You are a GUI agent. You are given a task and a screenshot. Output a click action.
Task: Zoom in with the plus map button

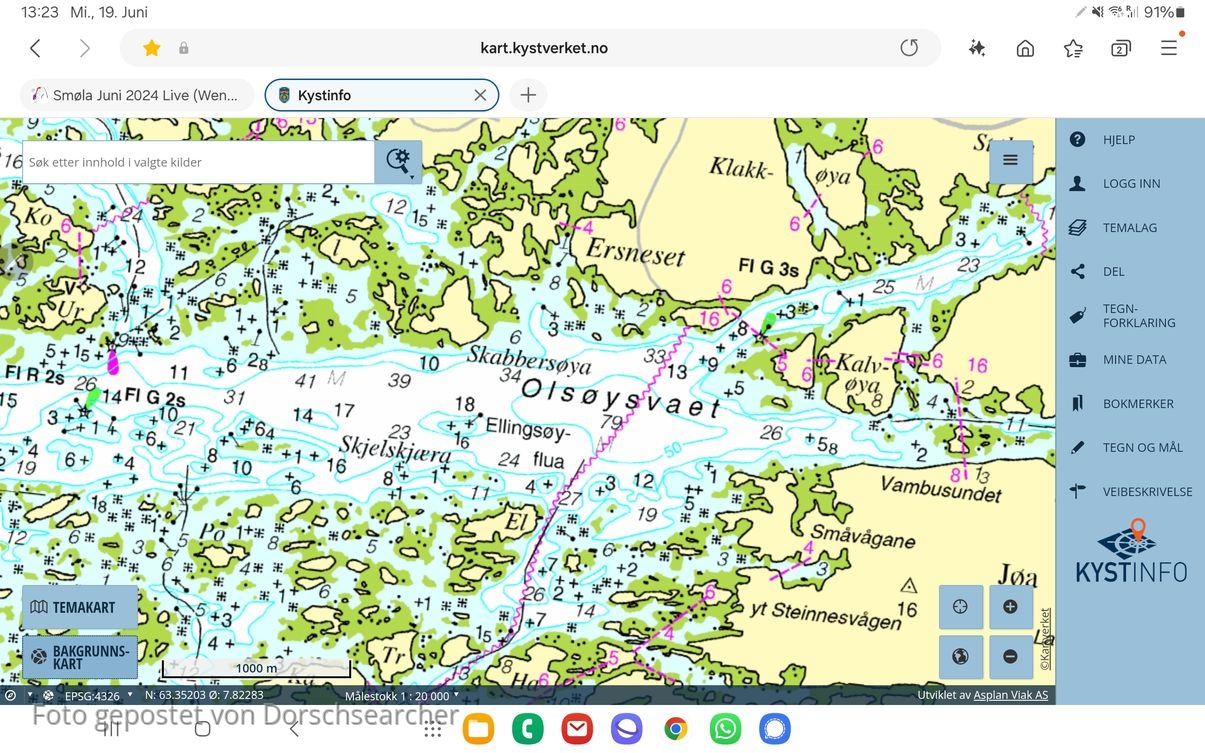coord(1010,607)
